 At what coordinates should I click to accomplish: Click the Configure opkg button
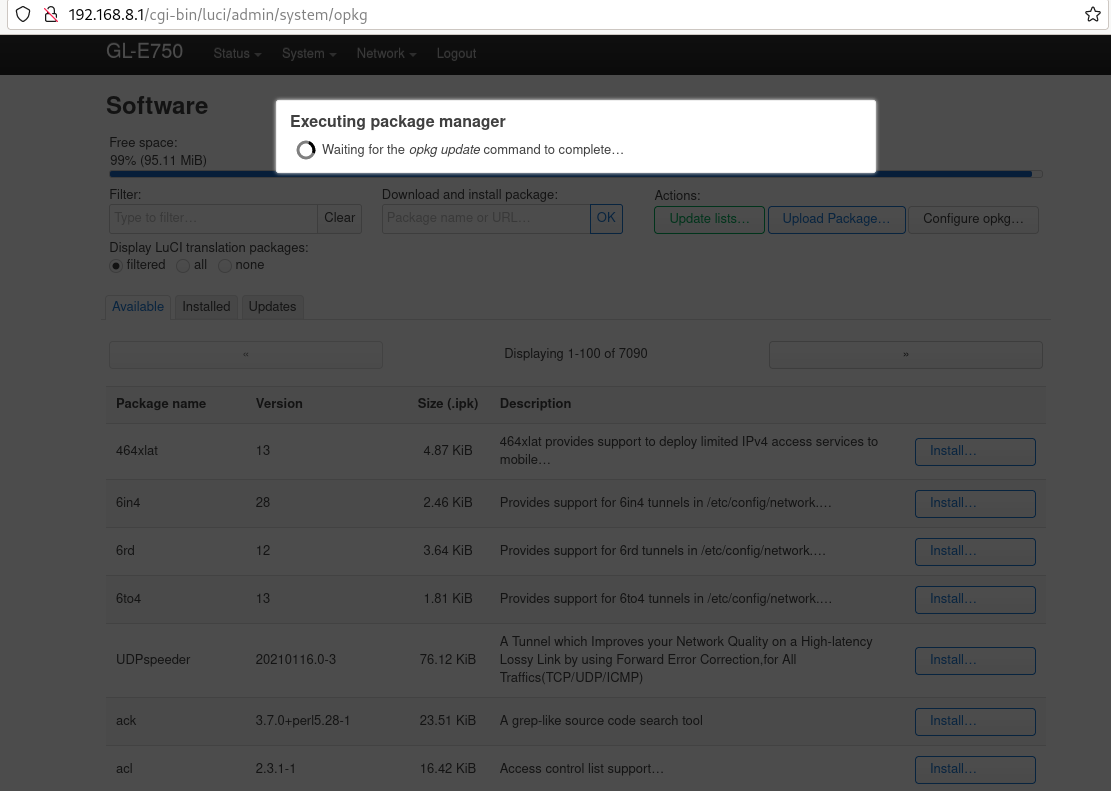[x=973, y=220]
